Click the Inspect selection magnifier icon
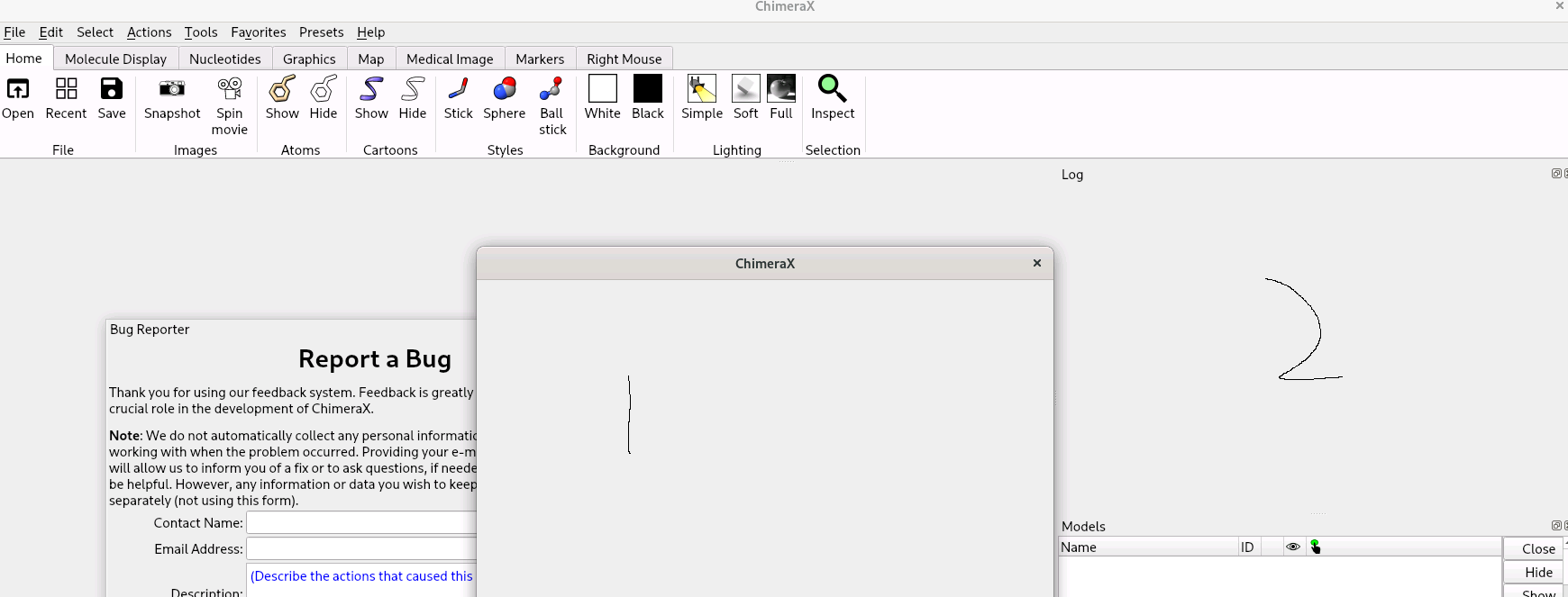 tap(832, 89)
